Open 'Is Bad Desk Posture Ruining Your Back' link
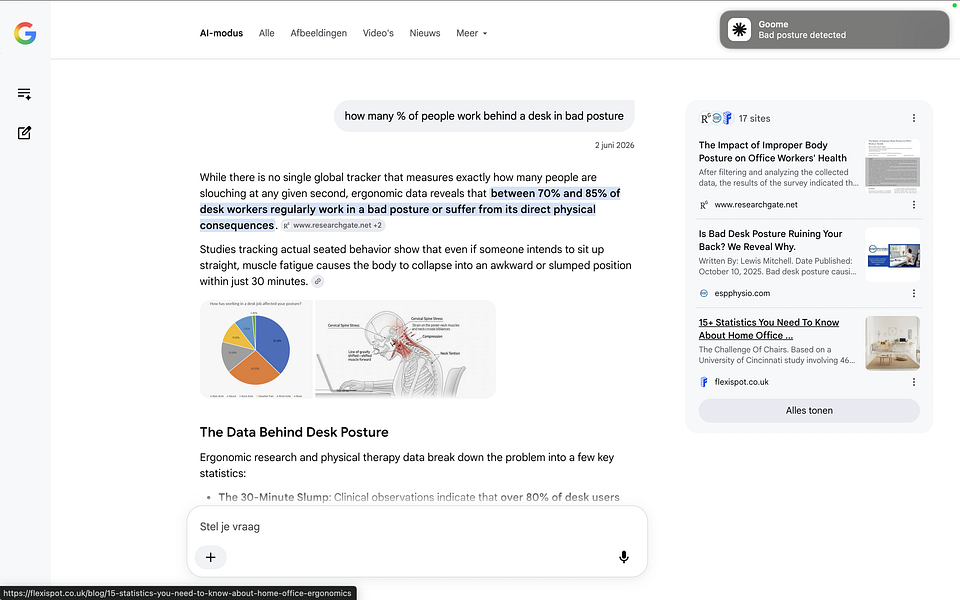The height and width of the screenshot is (600, 960). tap(770, 240)
